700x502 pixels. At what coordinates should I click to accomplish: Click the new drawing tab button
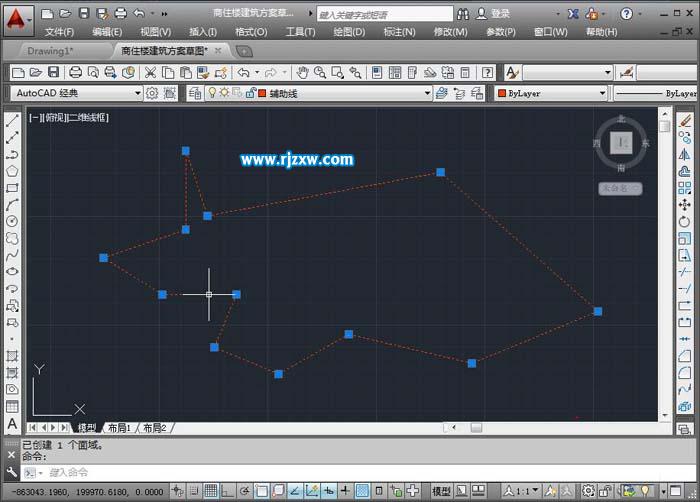(x=244, y=51)
